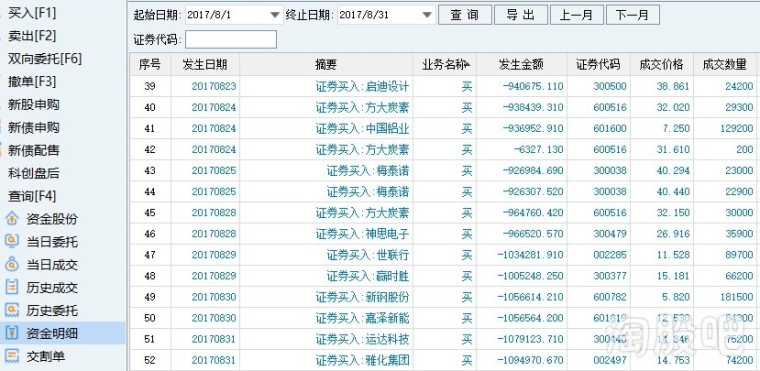The image size is (760, 371).
Task: Open the 买入[F1] menu item
Action: [x=32, y=13]
